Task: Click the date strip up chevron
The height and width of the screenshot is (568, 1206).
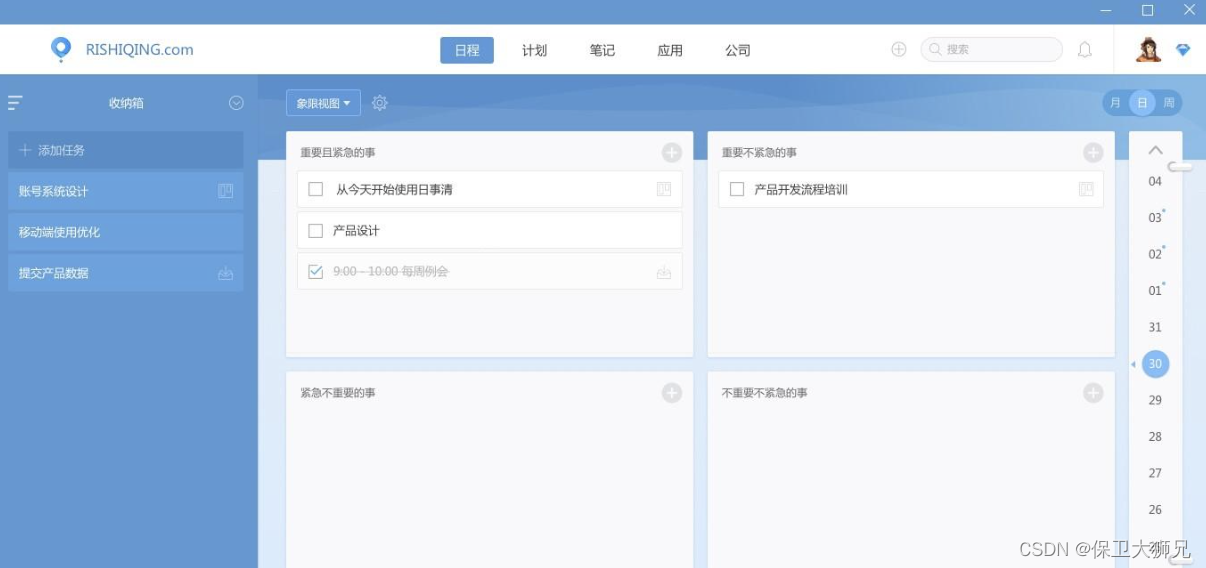Action: [x=1155, y=150]
